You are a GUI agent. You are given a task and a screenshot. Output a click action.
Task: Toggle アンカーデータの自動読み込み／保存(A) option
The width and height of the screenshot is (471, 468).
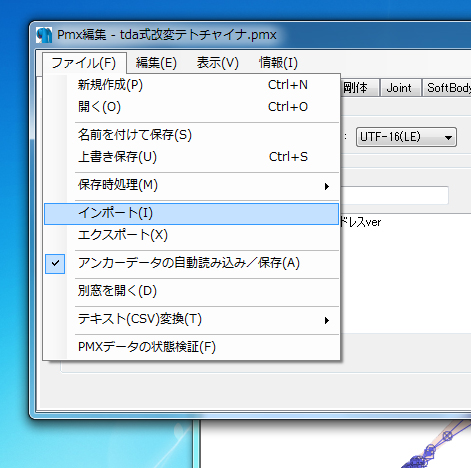[191, 263]
